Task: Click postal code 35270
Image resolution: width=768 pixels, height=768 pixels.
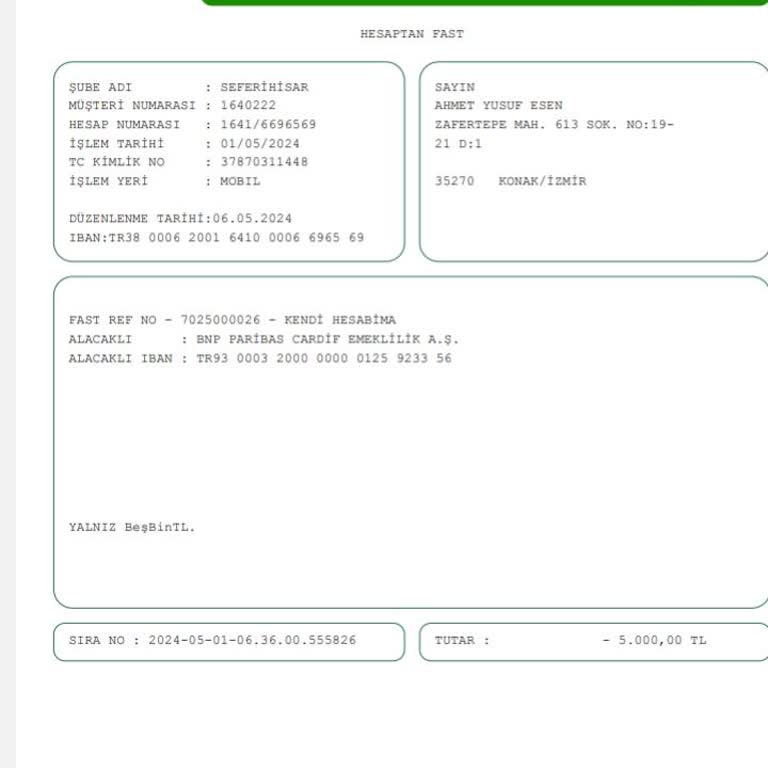Action: (x=455, y=181)
